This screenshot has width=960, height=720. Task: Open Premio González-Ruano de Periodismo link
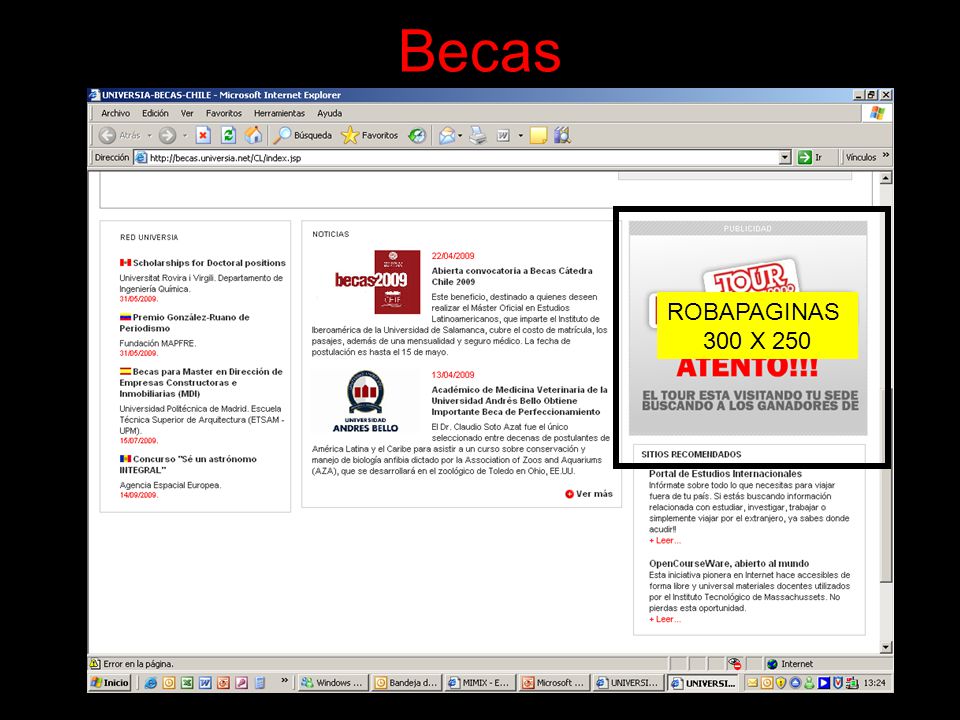click(184, 323)
